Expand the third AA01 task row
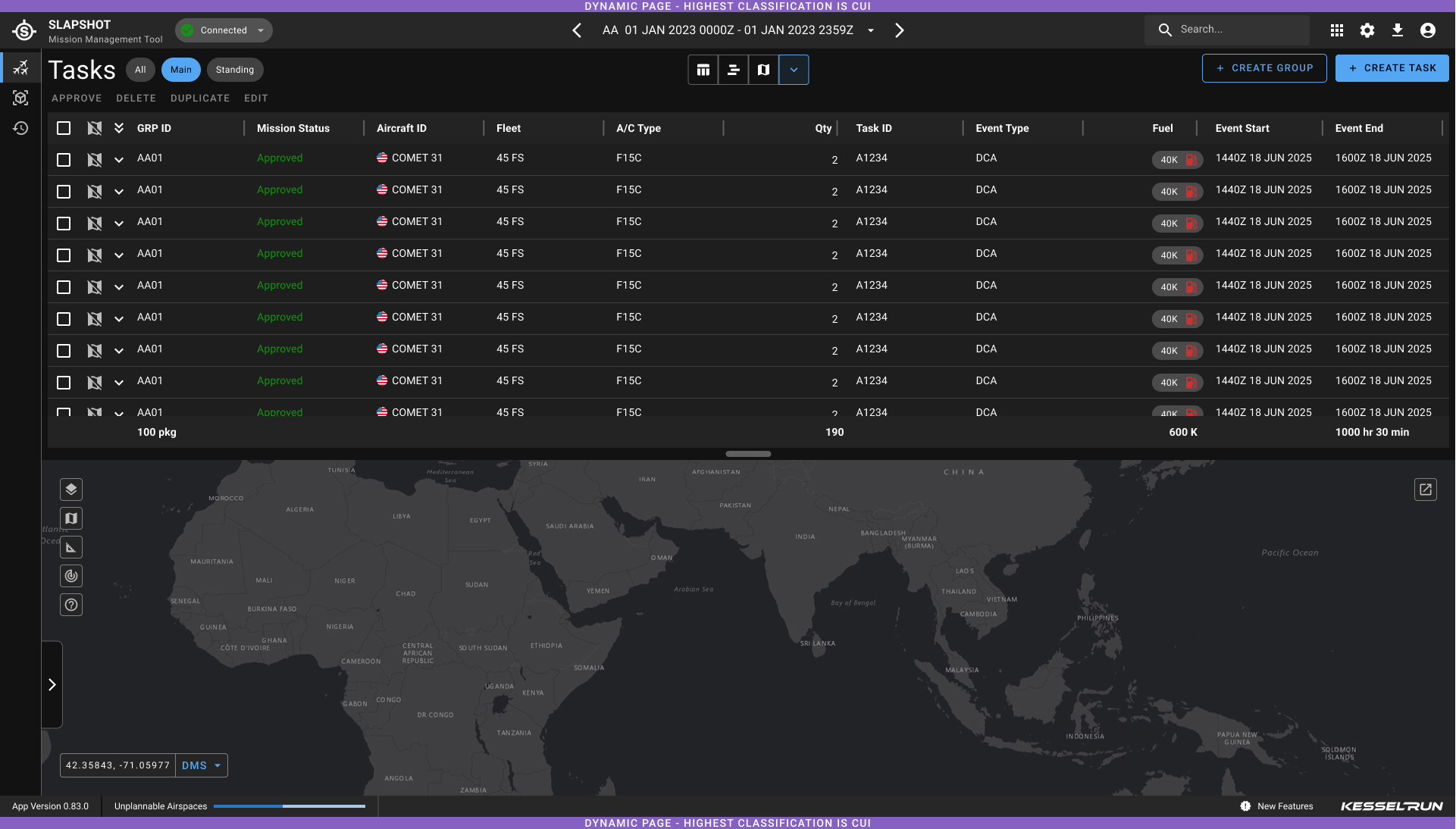This screenshot has height=829, width=1456. tap(119, 224)
